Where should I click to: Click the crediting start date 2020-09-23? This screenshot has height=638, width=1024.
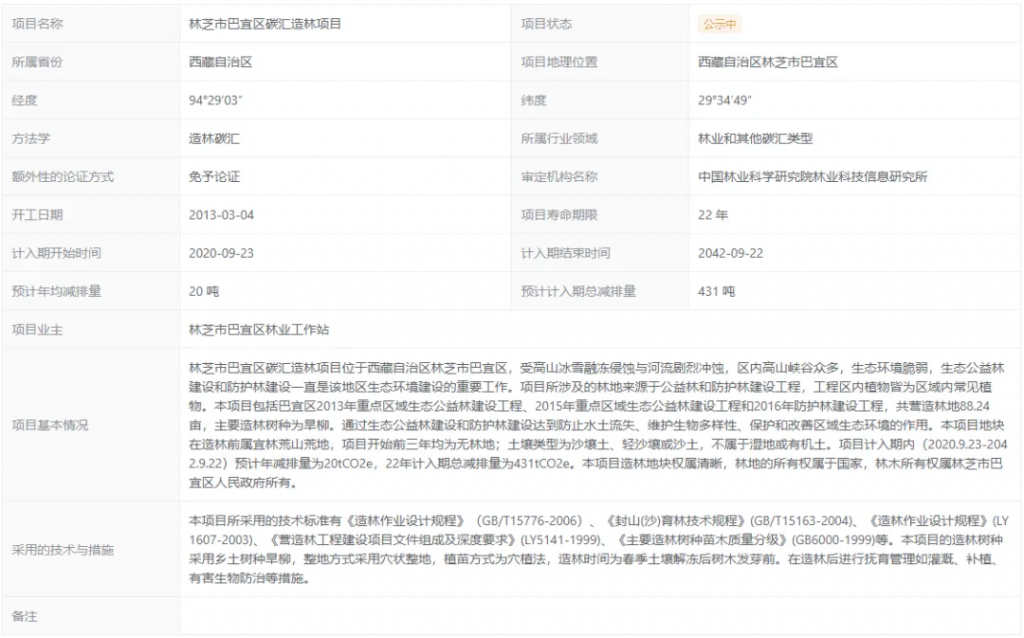(x=222, y=253)
